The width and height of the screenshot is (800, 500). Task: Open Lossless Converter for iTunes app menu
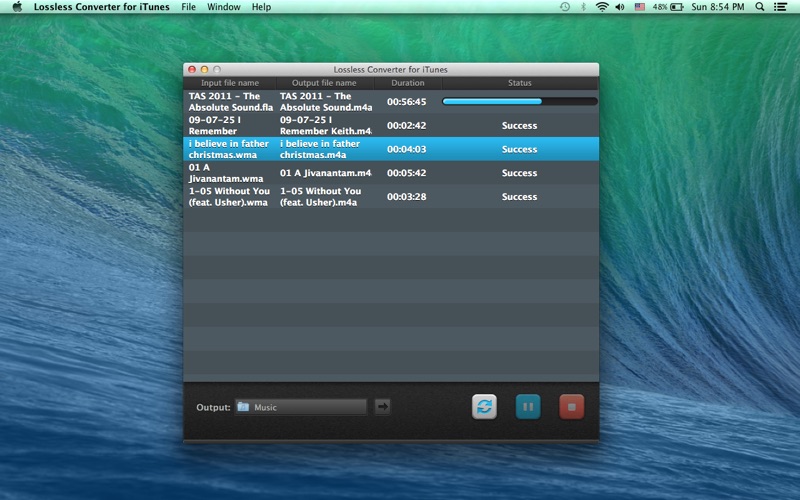pyautogui.click(x=102, y=7)
